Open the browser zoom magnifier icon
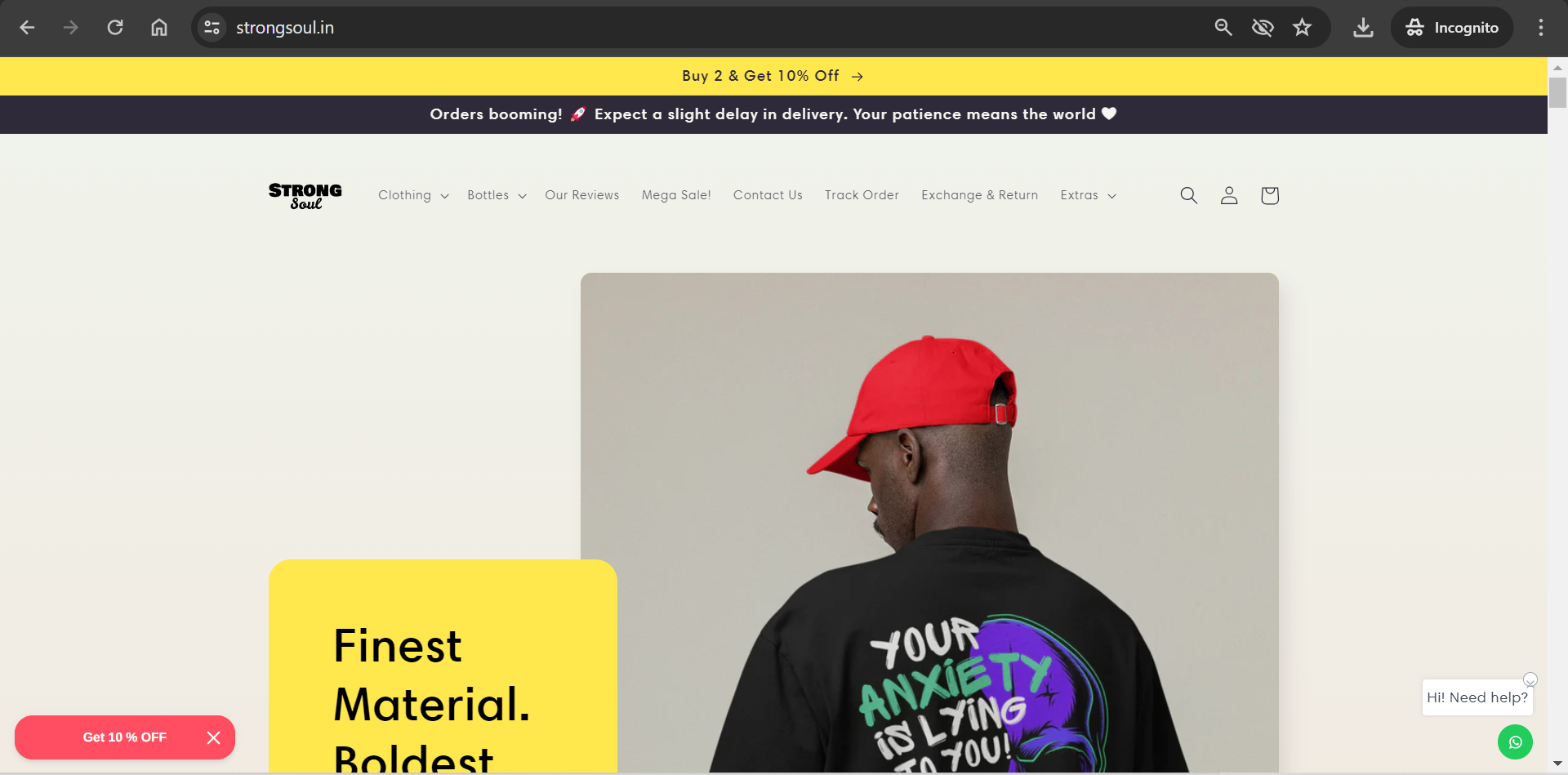The image size is (1568, 775). pos(1223,28)
